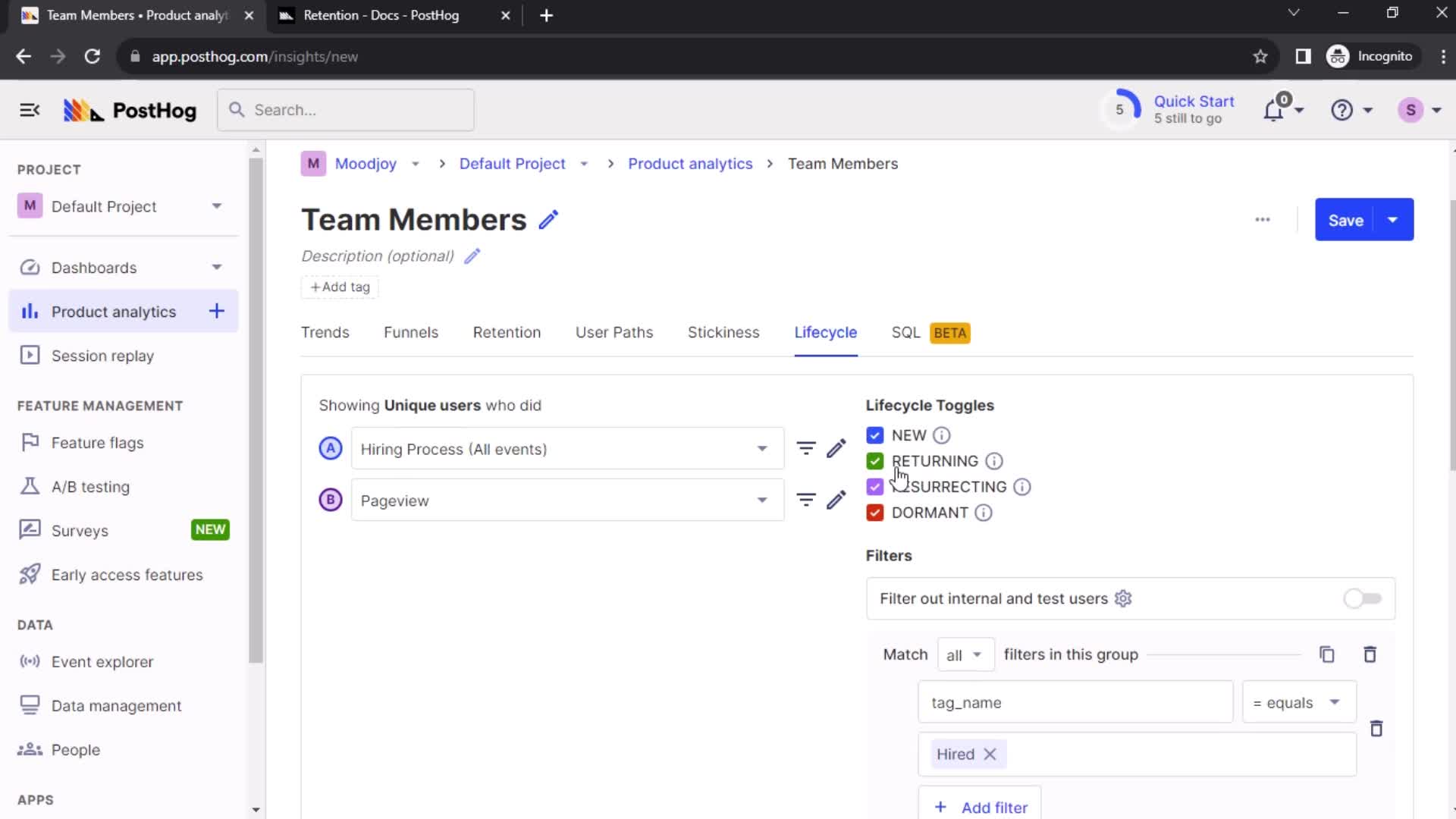Viewport: 1456px width, 819px height.
Task: Go to Product analytics breadcrumb link
Action: coord(690,164)
